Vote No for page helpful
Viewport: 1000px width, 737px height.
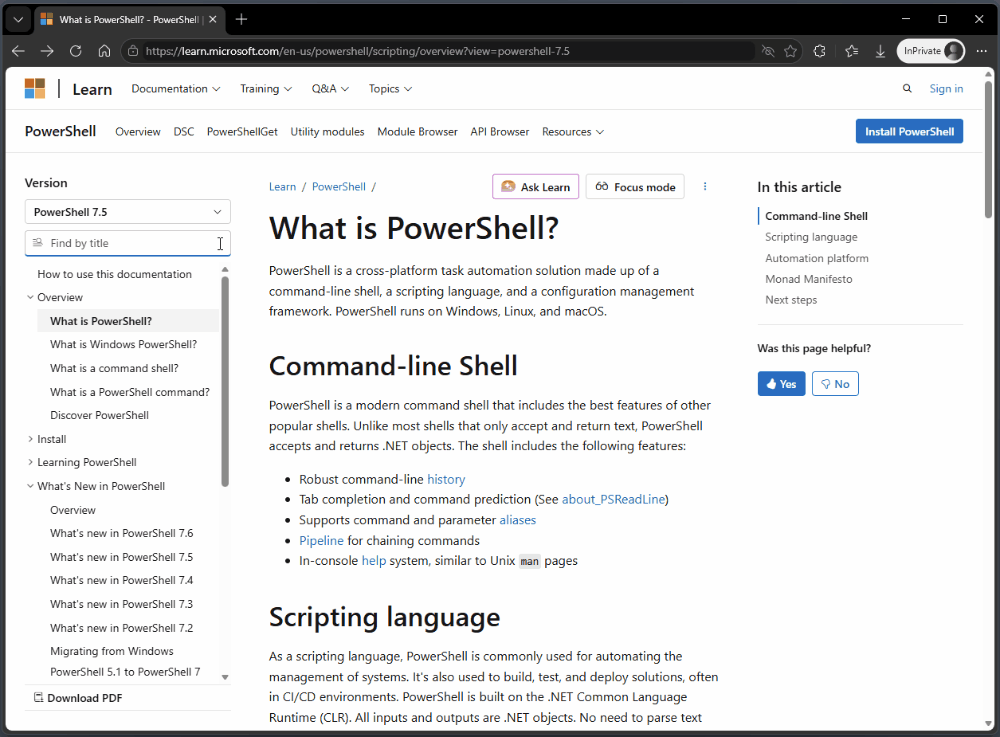[x=835, y=384]
